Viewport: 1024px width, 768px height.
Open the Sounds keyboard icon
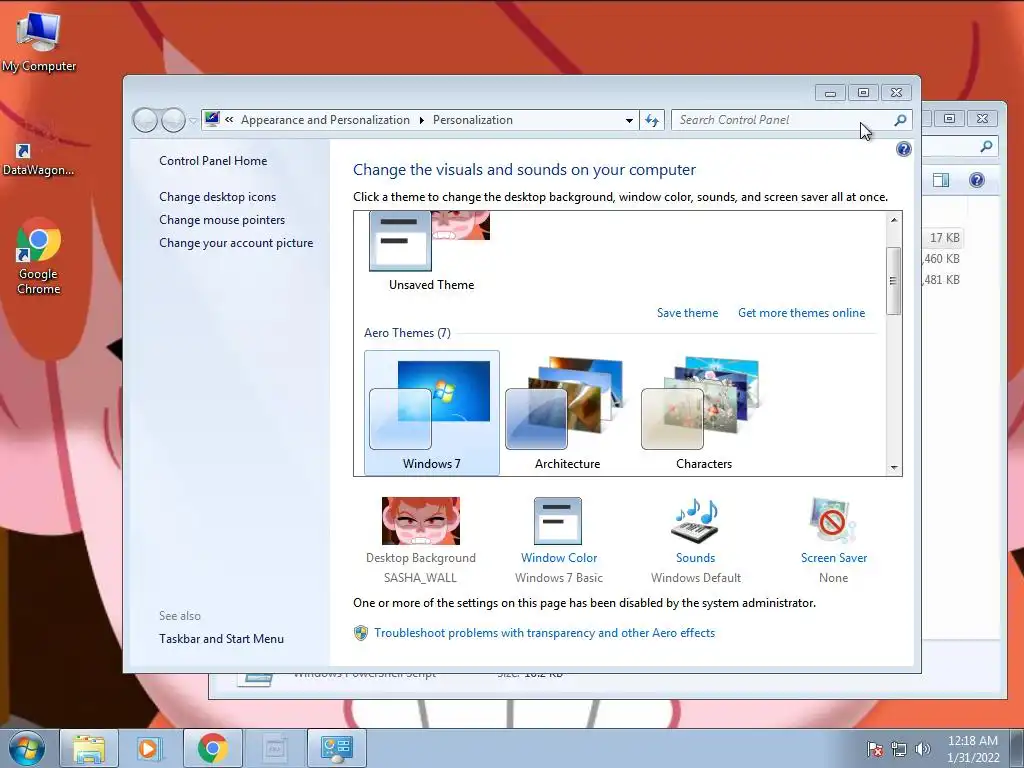[695, 520]
